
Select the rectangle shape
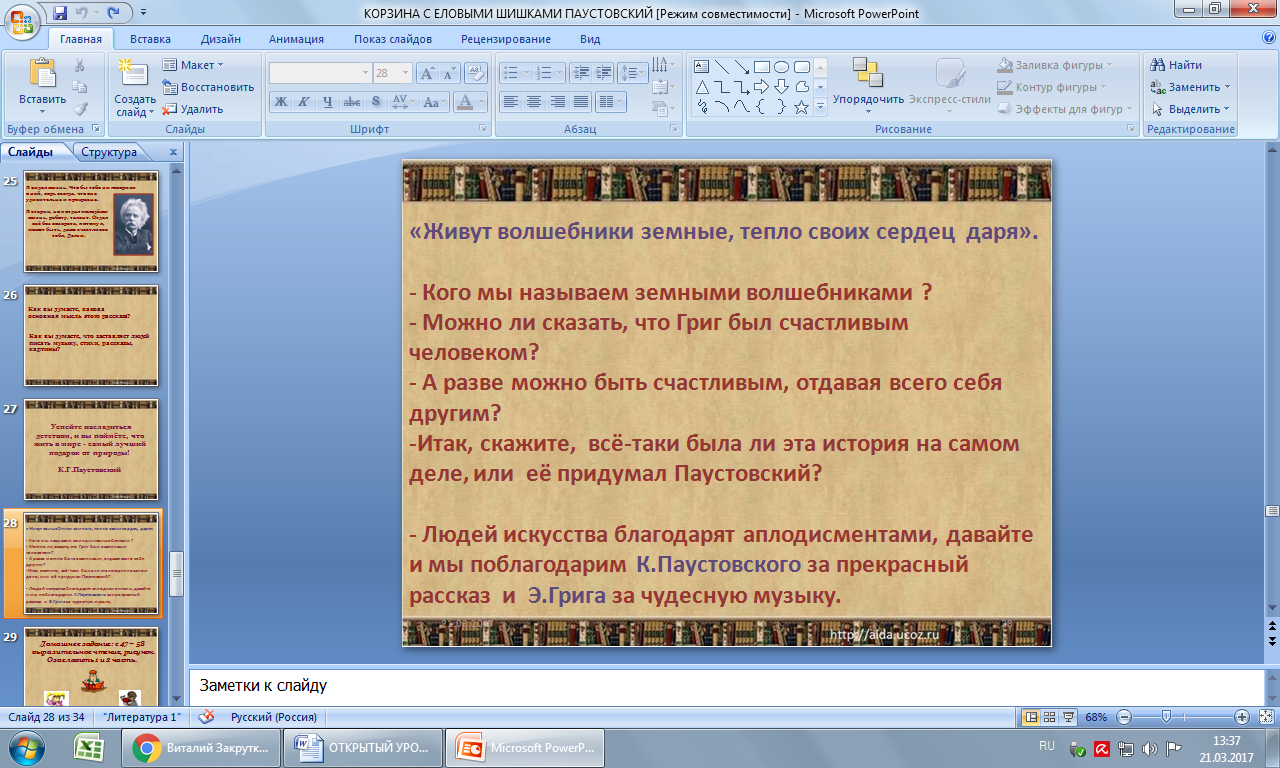[x=761, y=67]
